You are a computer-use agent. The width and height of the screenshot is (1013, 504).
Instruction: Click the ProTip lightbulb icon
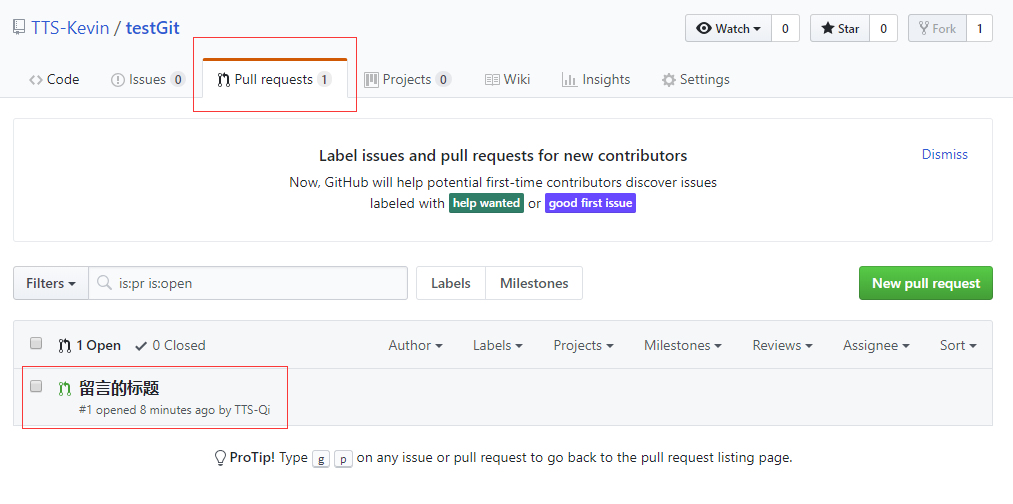click(220, 458)
